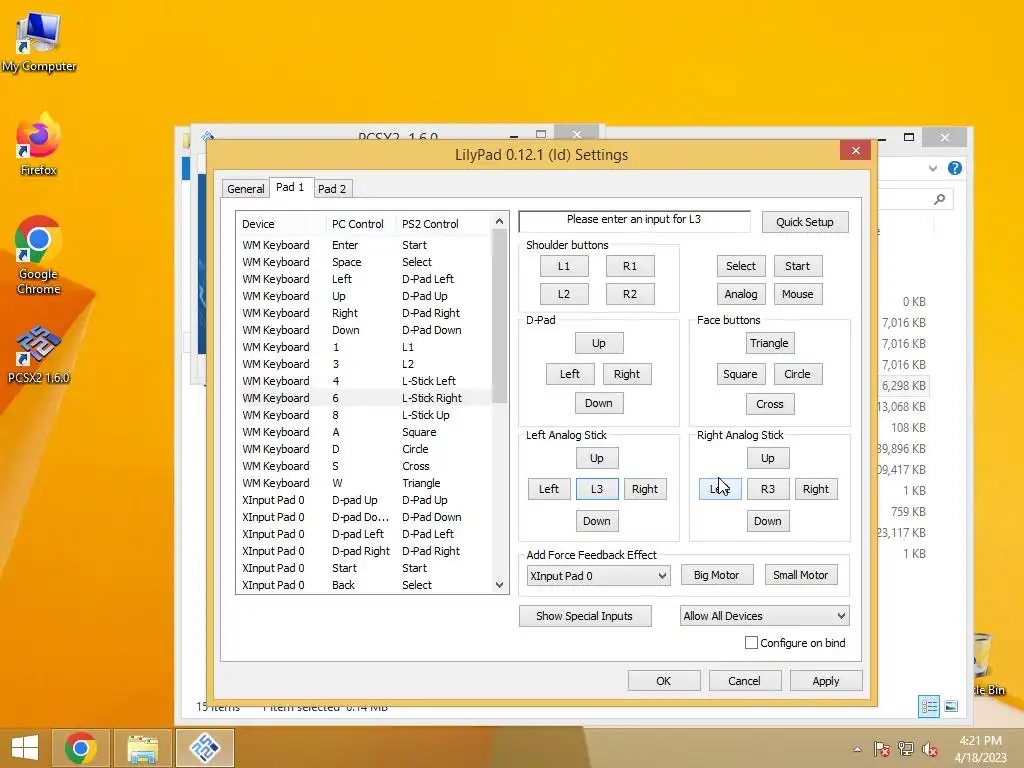Open Chrome from the taskbar
1024x768 pixels.
(80, 748)
